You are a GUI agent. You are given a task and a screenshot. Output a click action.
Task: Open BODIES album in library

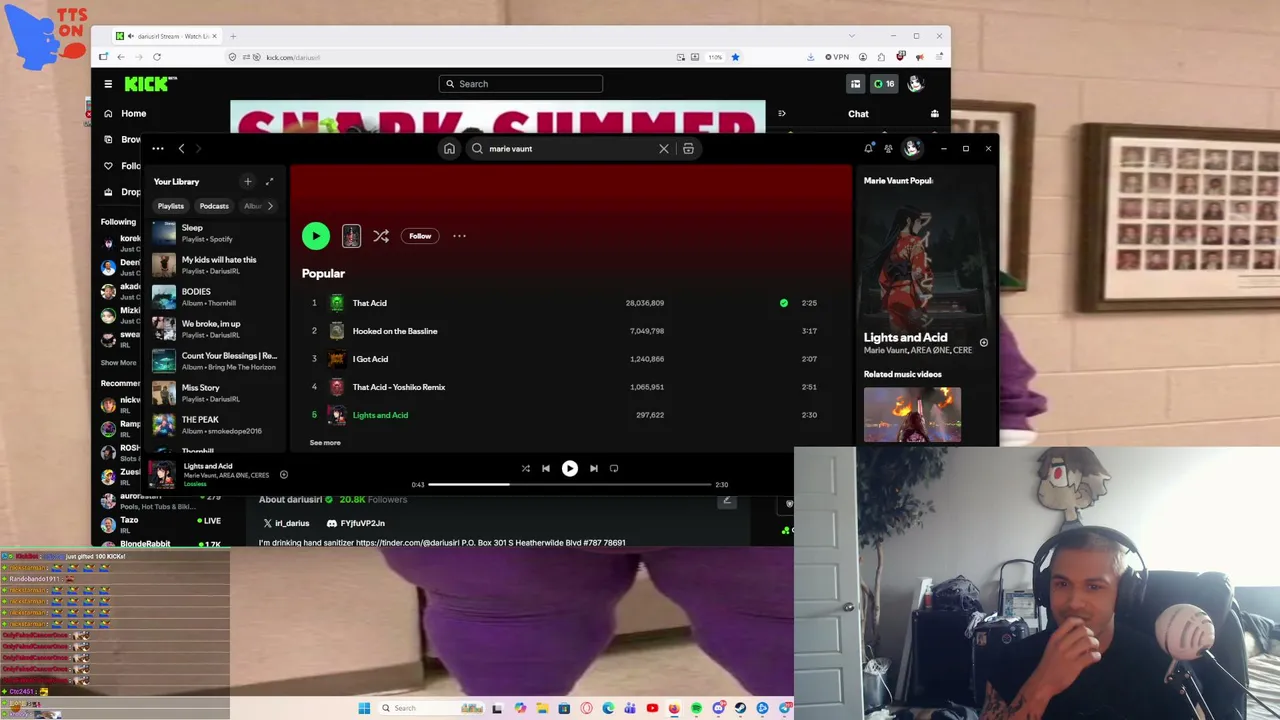pyautogui.click(x=216, y=297)
